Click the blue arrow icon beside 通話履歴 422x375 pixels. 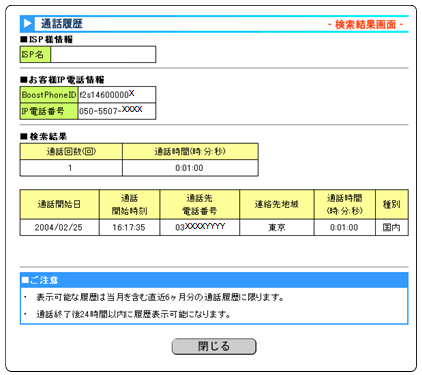[x=27, y=24]
